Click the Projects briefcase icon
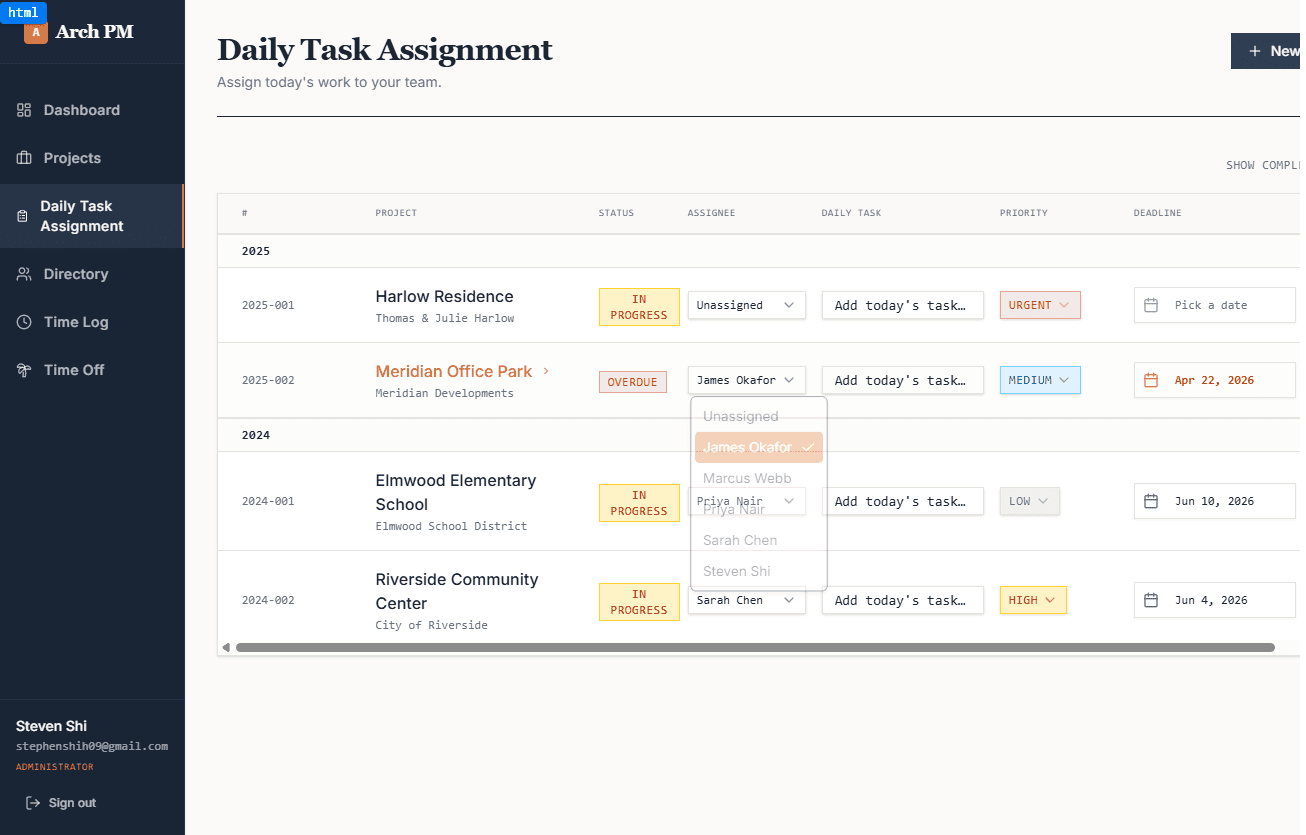Screen dimensions: 1306x835 point(24,158)
